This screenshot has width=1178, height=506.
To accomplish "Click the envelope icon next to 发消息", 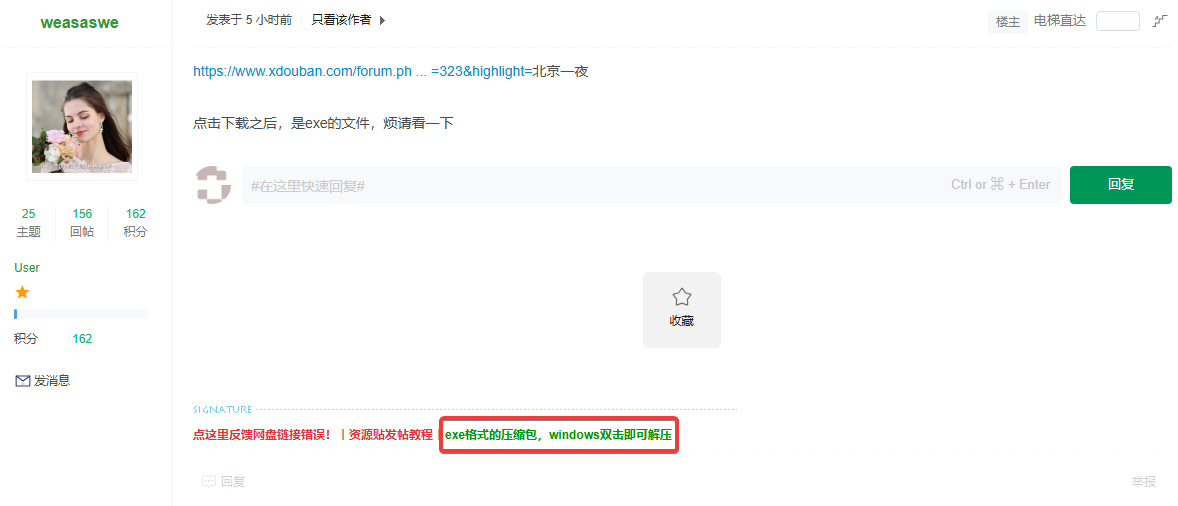I will 23,381.
